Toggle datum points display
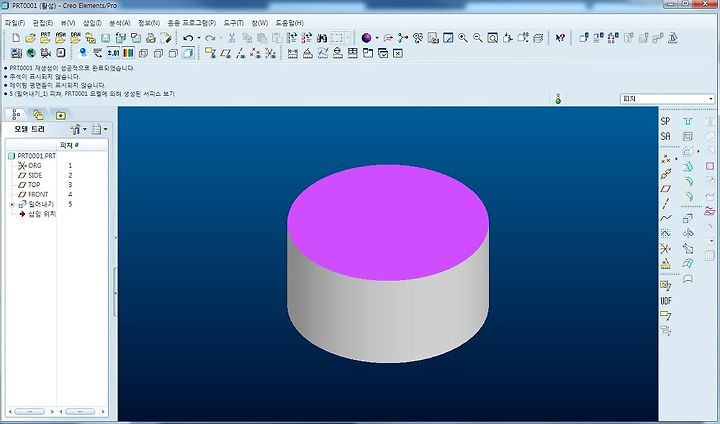Image resolution: width=720 pixels, height=424 pixels. pos(255,53)
